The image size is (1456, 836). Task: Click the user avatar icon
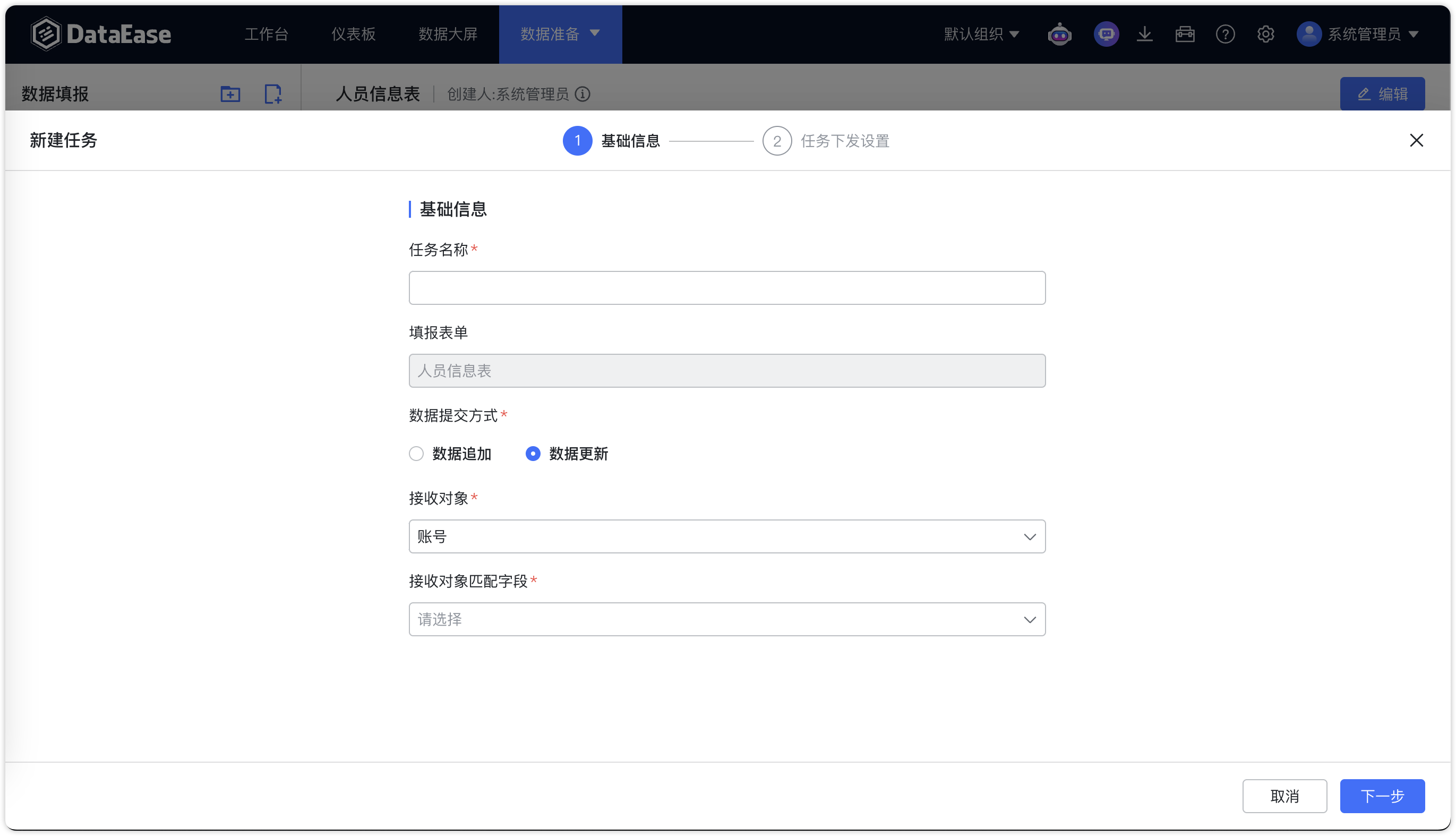coord(1308,35)
